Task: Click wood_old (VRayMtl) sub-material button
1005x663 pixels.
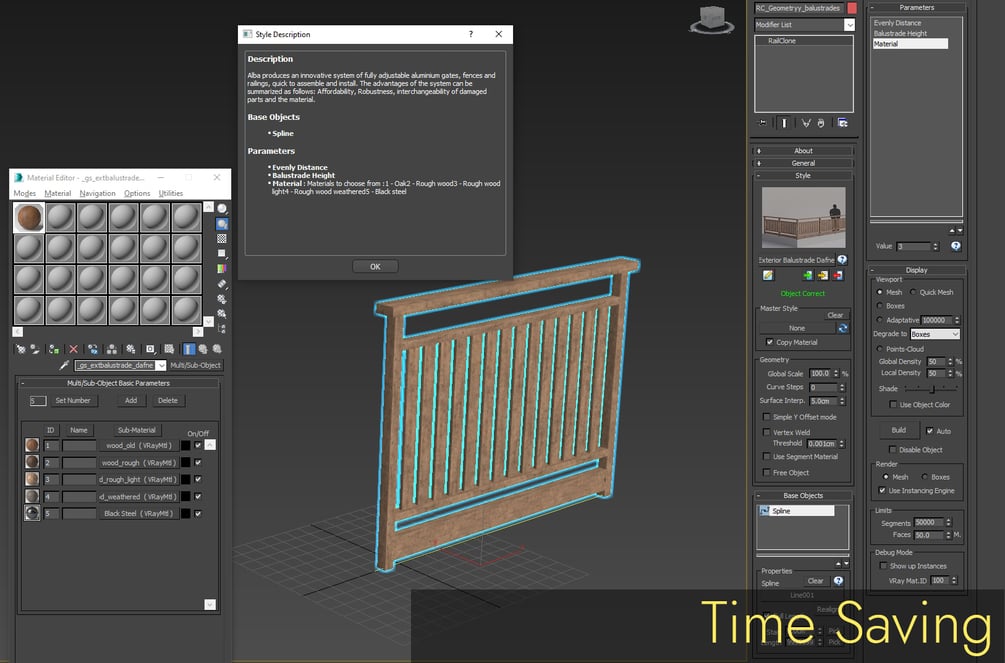Action: point(138,445)
